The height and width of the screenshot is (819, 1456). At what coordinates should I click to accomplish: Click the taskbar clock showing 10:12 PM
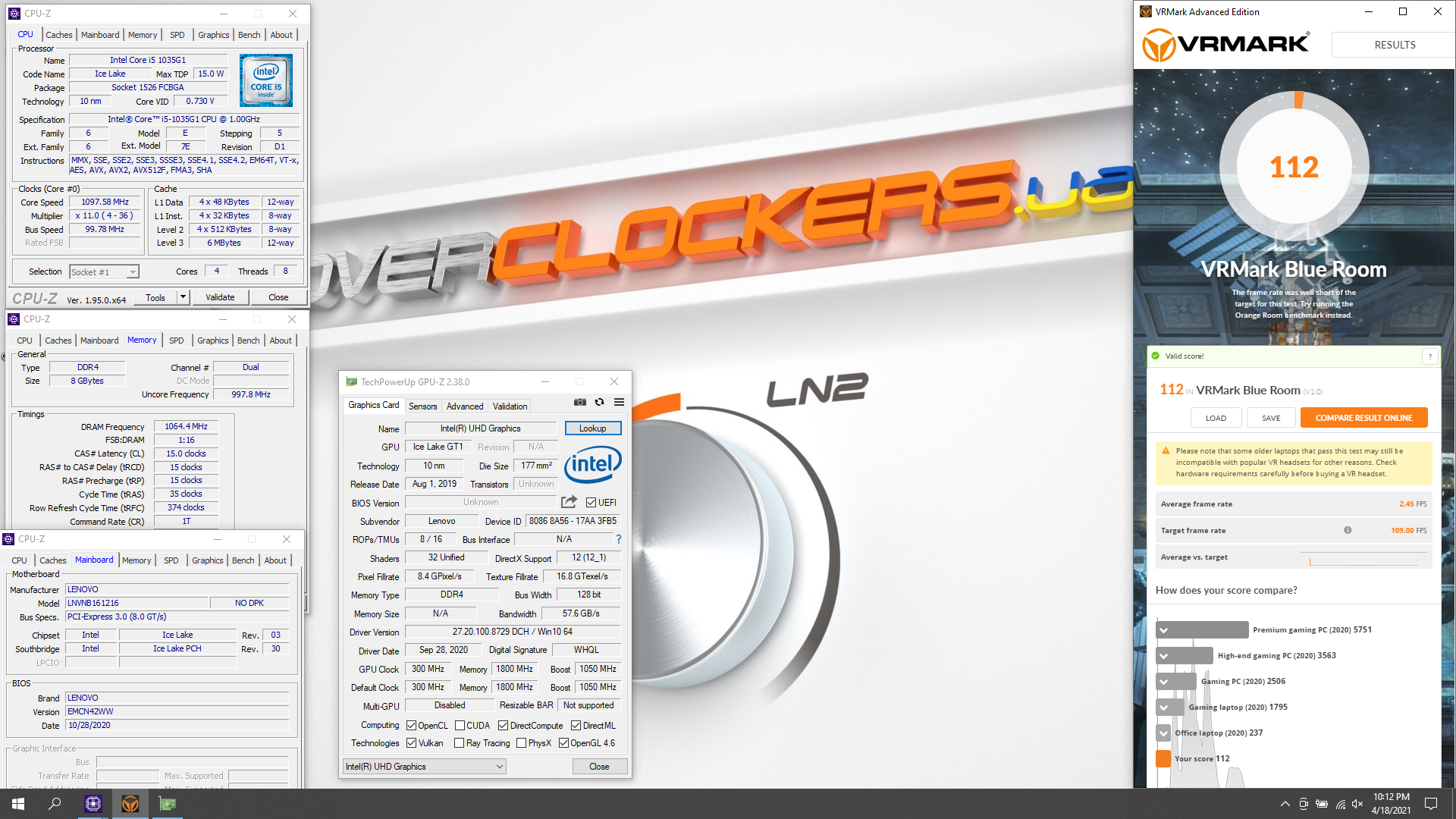(1391, 804)
